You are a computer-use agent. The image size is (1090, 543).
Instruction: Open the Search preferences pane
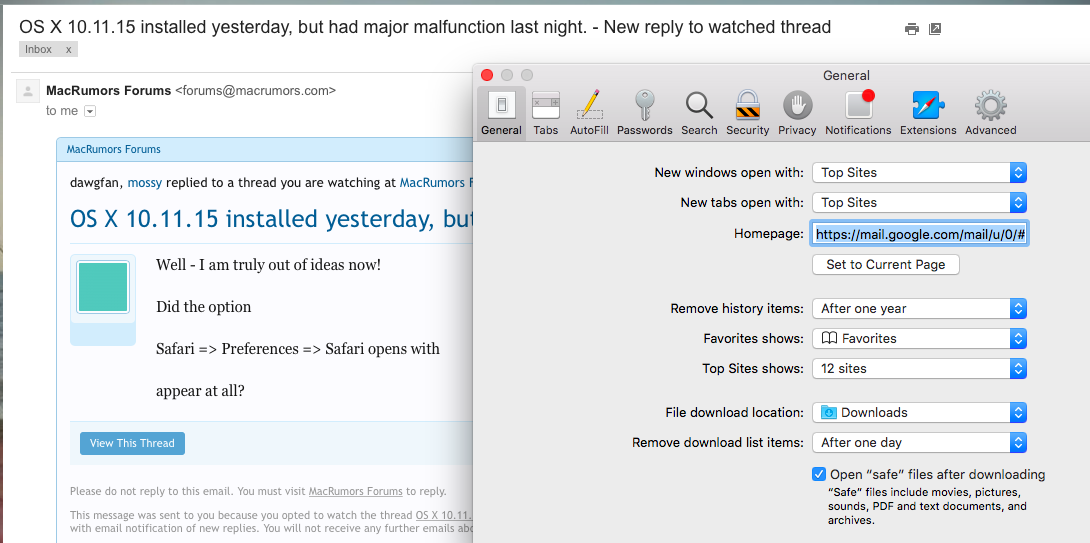(x=699, y=113)
